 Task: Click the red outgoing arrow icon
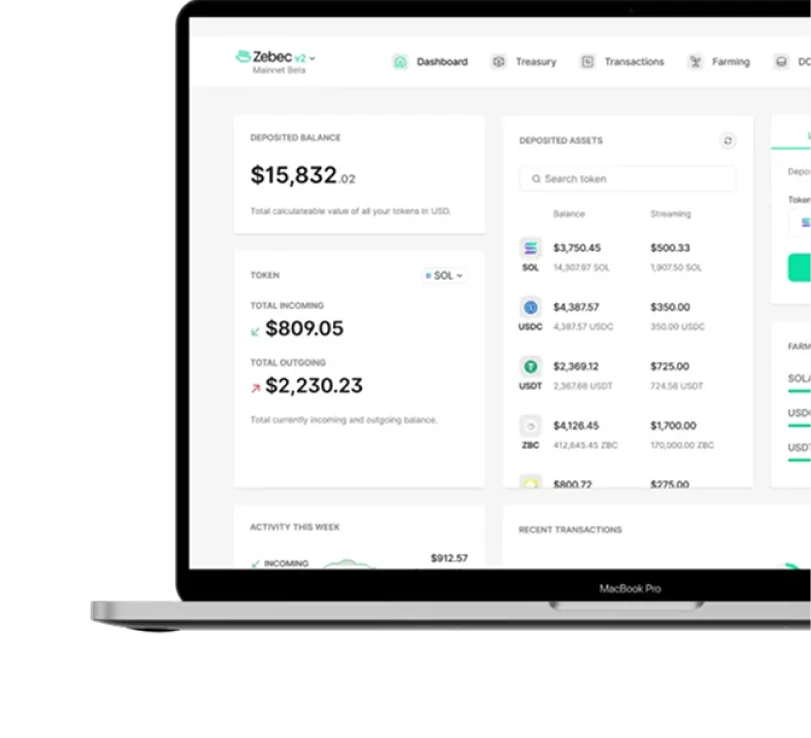coord(256,387)
